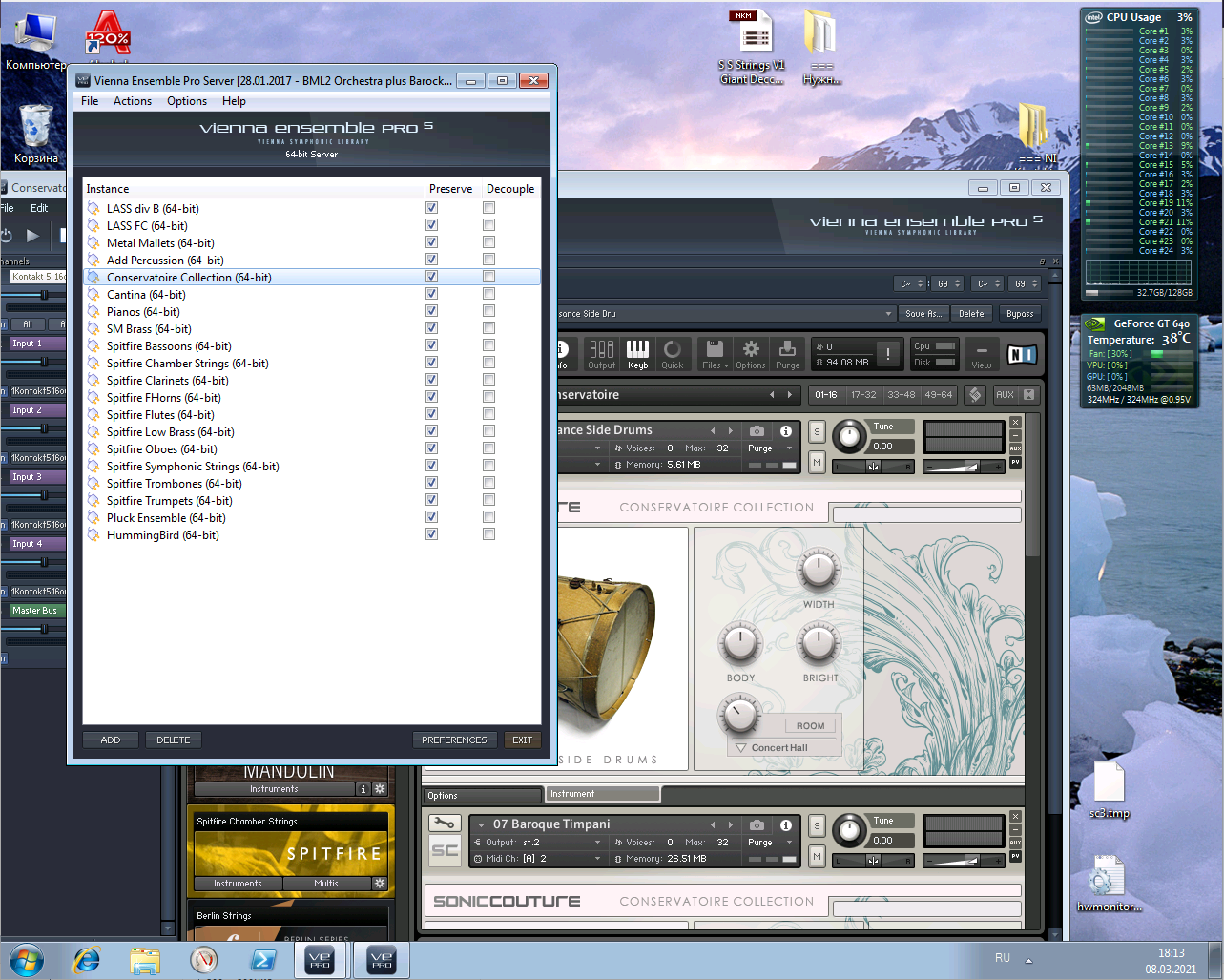This screenshot has height=980, width=1224.
Task: Toggle the Keyb on-screen keyboard icon
Action: tap(637, 354)
